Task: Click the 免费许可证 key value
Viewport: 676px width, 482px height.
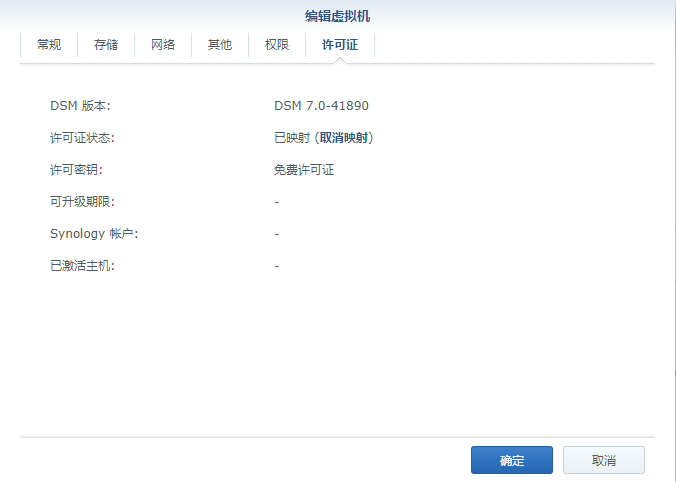Action: point(304,170)
